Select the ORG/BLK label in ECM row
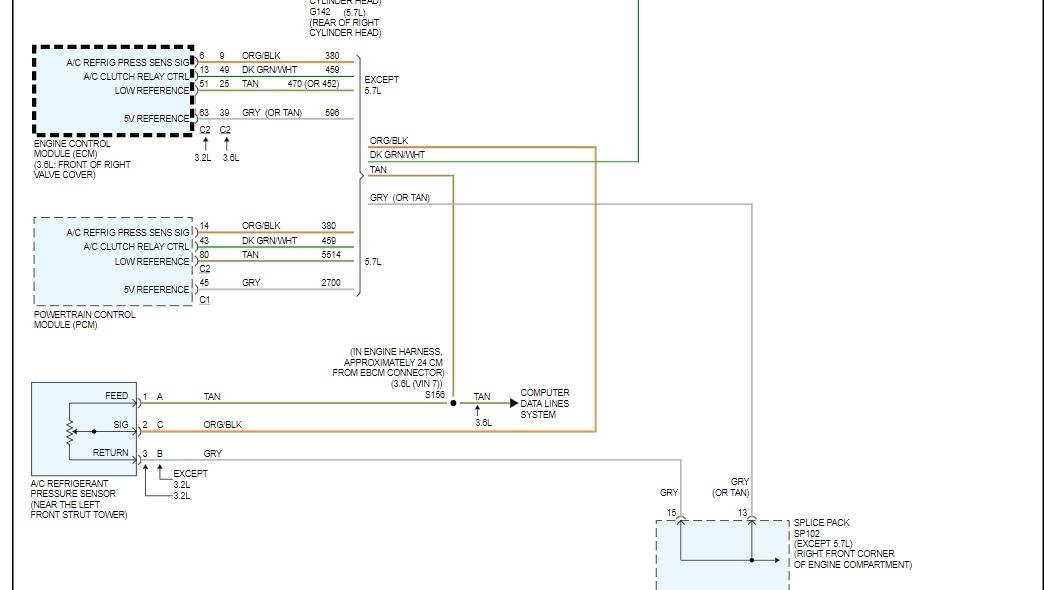 [x=261, y=56]
